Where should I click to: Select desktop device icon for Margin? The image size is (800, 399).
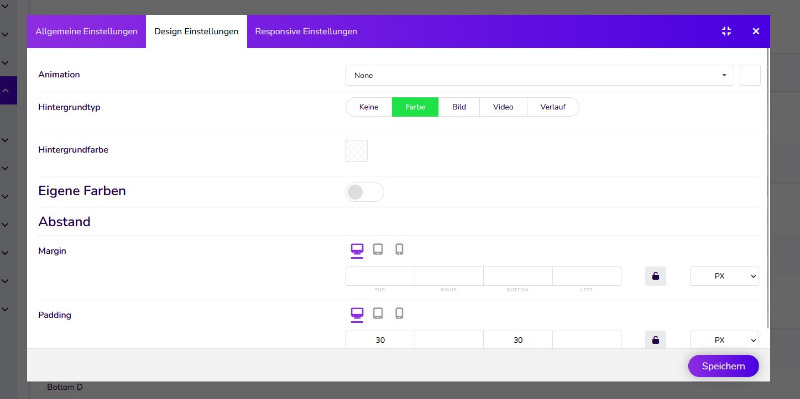(x=357, y=250)
